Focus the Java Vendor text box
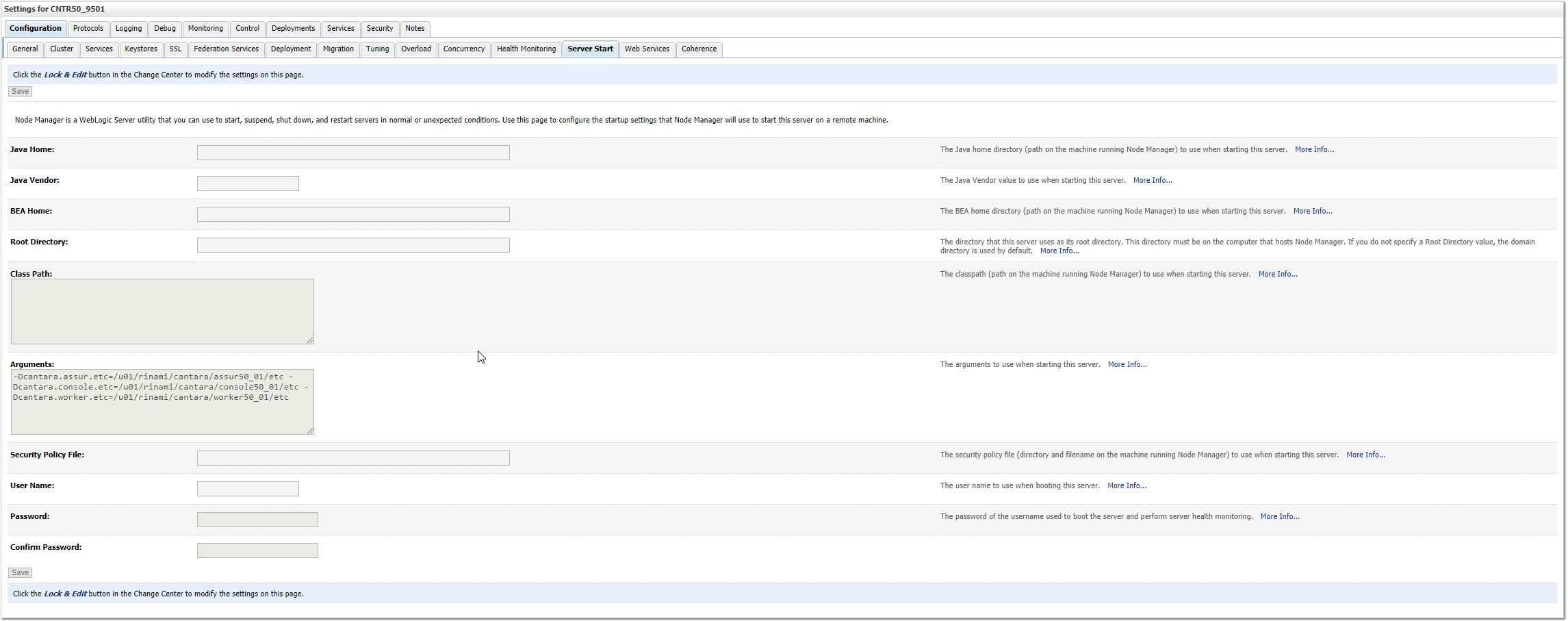 click(248, 183)
